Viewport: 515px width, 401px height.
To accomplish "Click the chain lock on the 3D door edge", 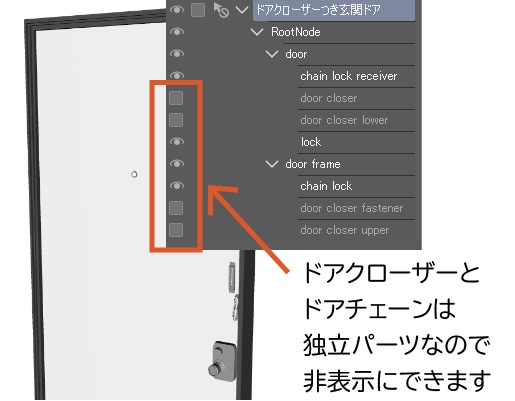I will coord(236,308).
